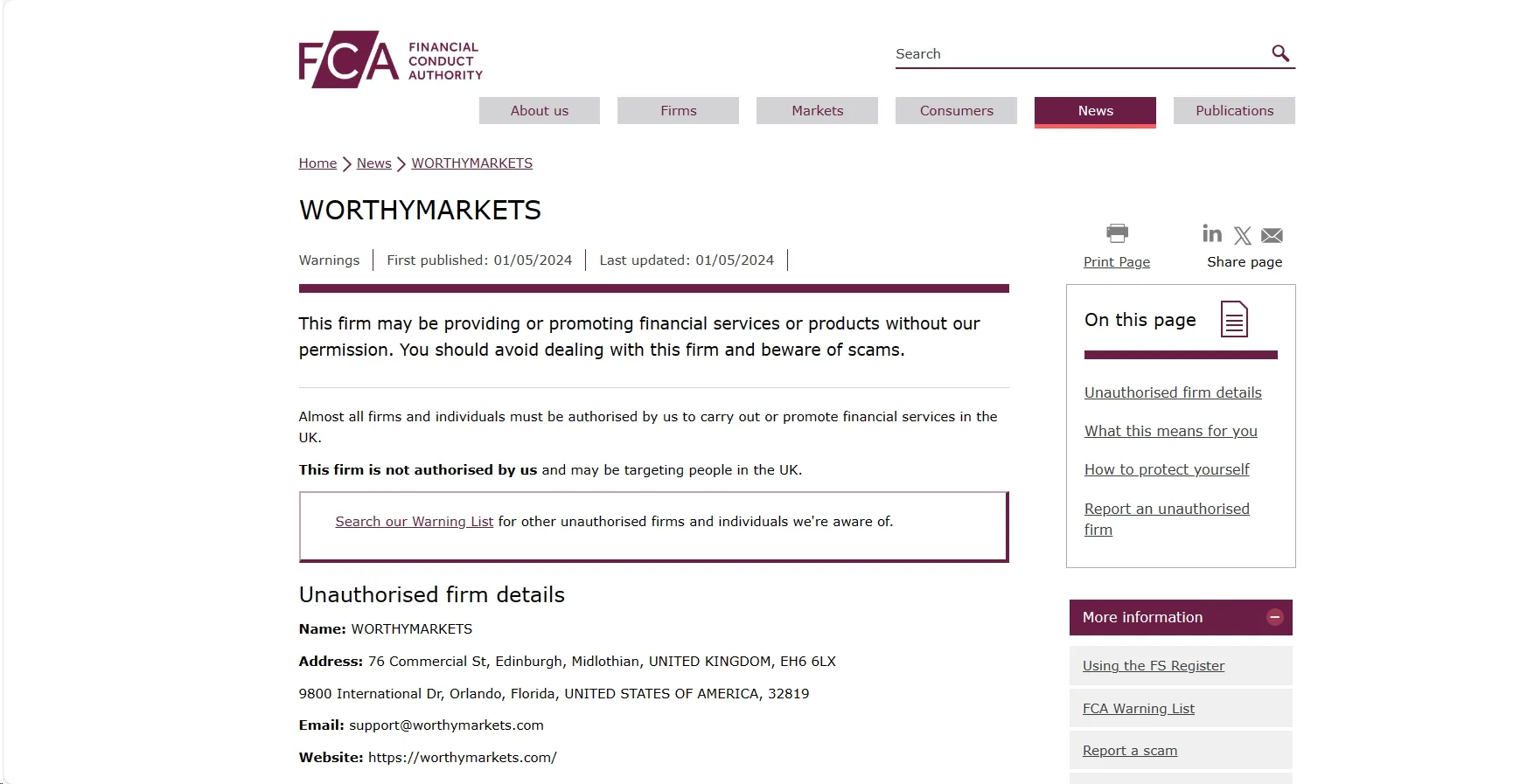
Task: Open the About us menu
Action: click(x=540, y=111)
